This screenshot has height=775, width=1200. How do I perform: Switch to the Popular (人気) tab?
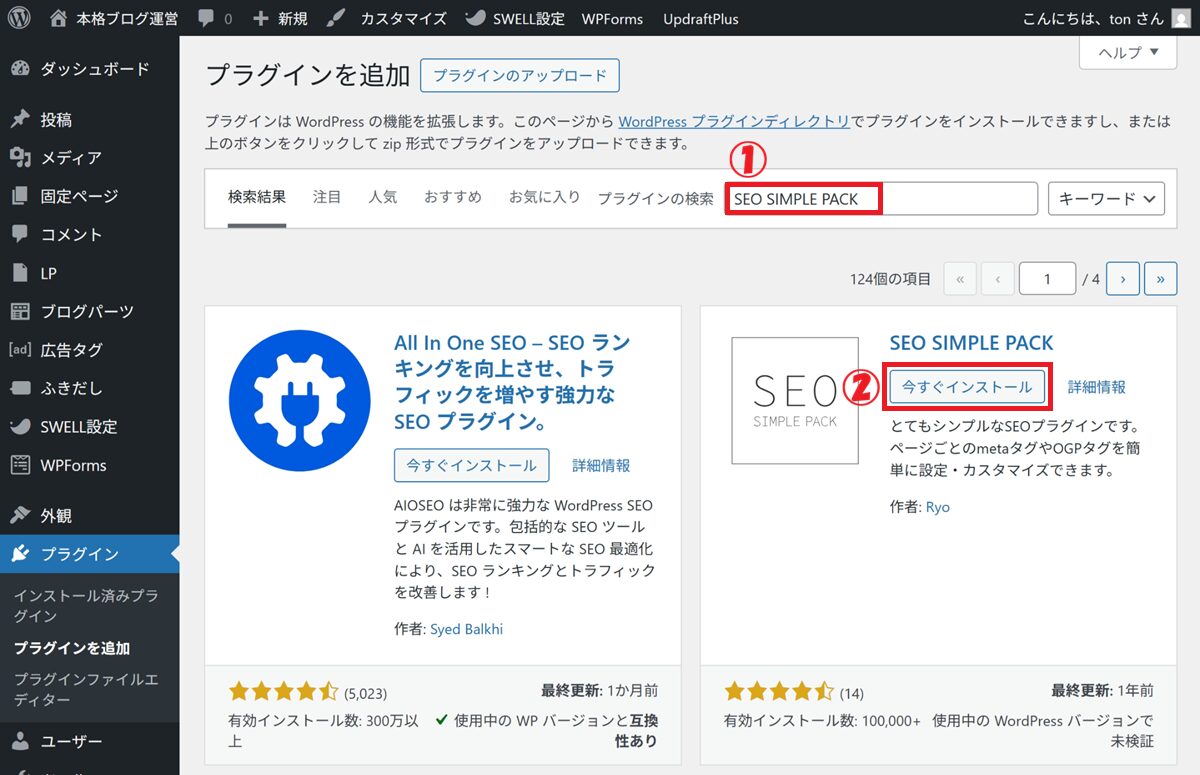tap(382, 197)
